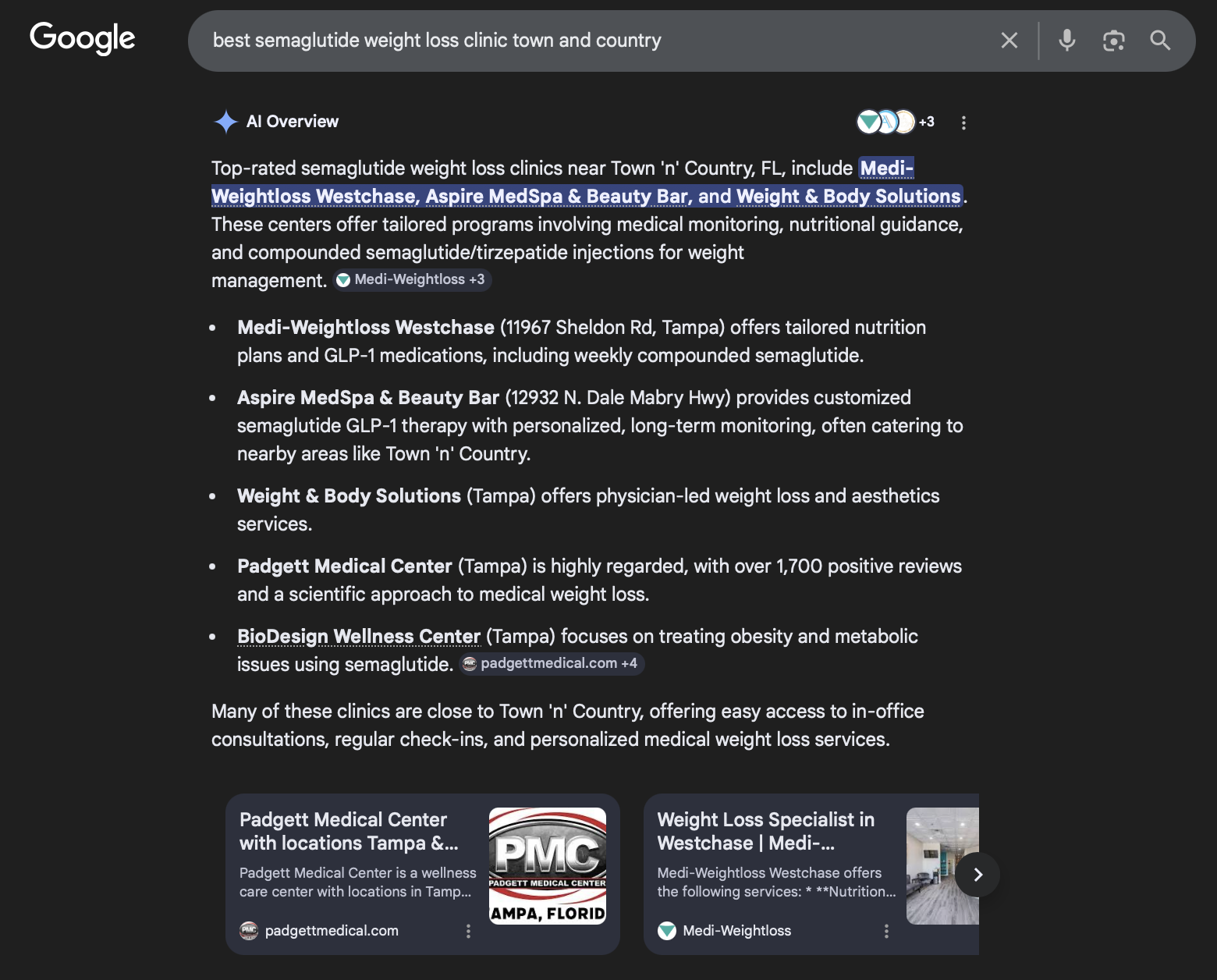This screenshot has height=980, width=1217.
Task: Open the AI Overview source icons +3
Action: tap(895, 122)
